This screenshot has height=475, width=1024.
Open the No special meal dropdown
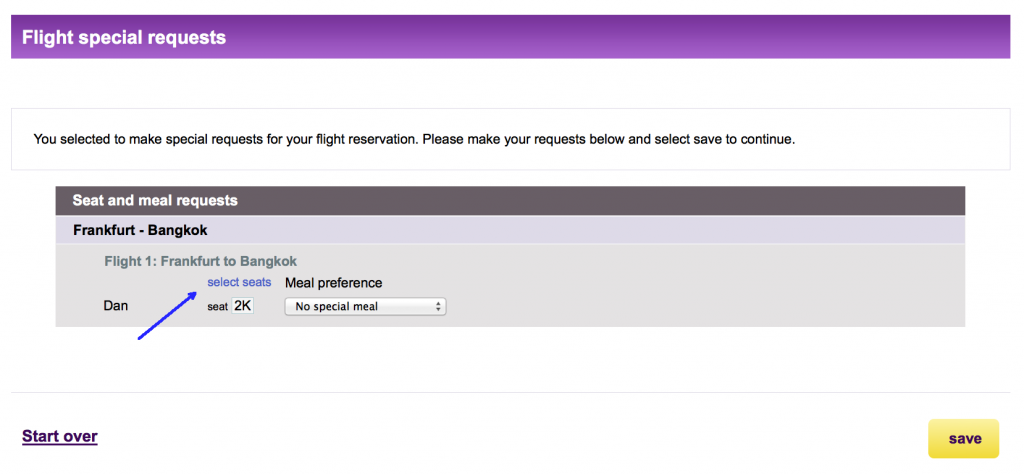[365, 306]
